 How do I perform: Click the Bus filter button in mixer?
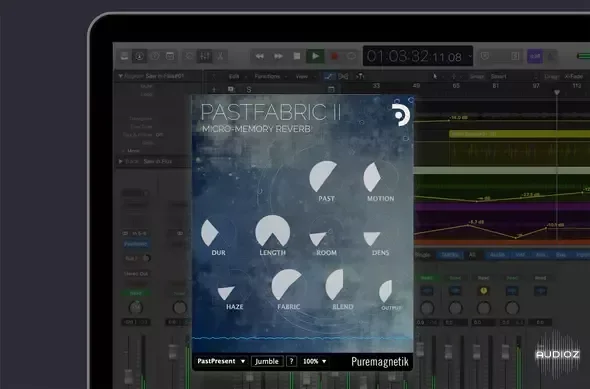coord(561,255)
